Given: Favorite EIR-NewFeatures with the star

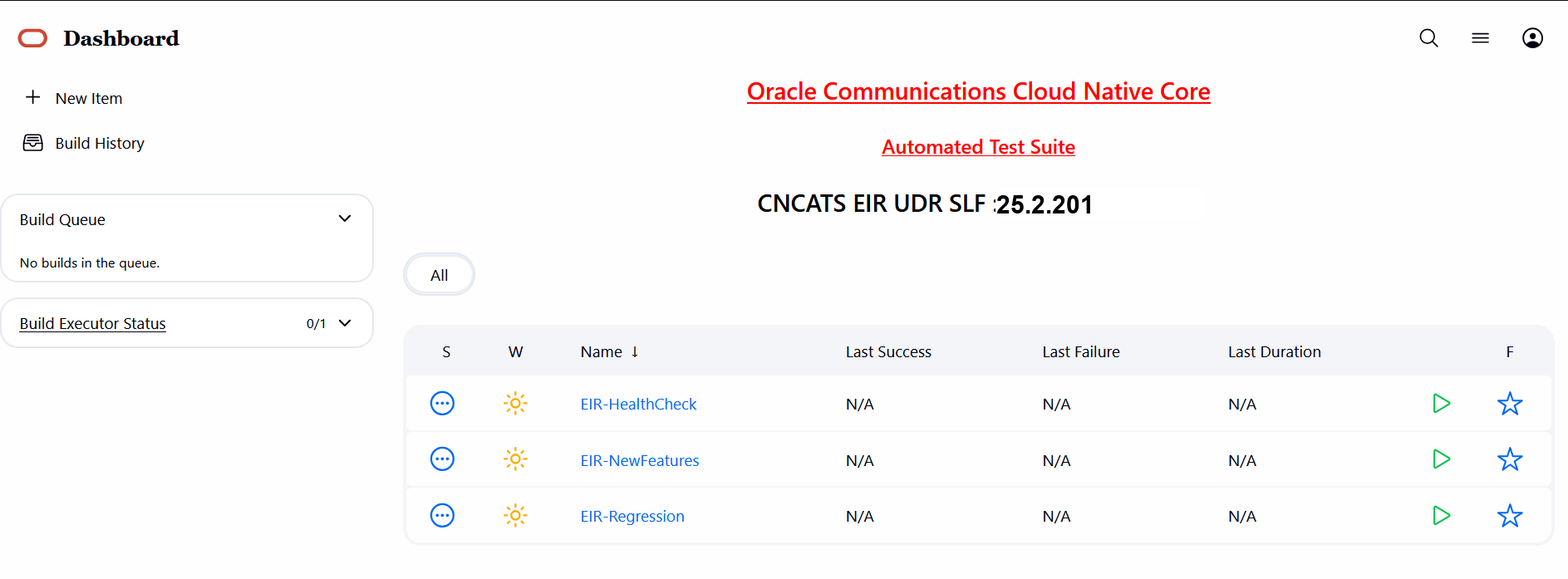Looking at the screenshot, I should [1510, 459].
